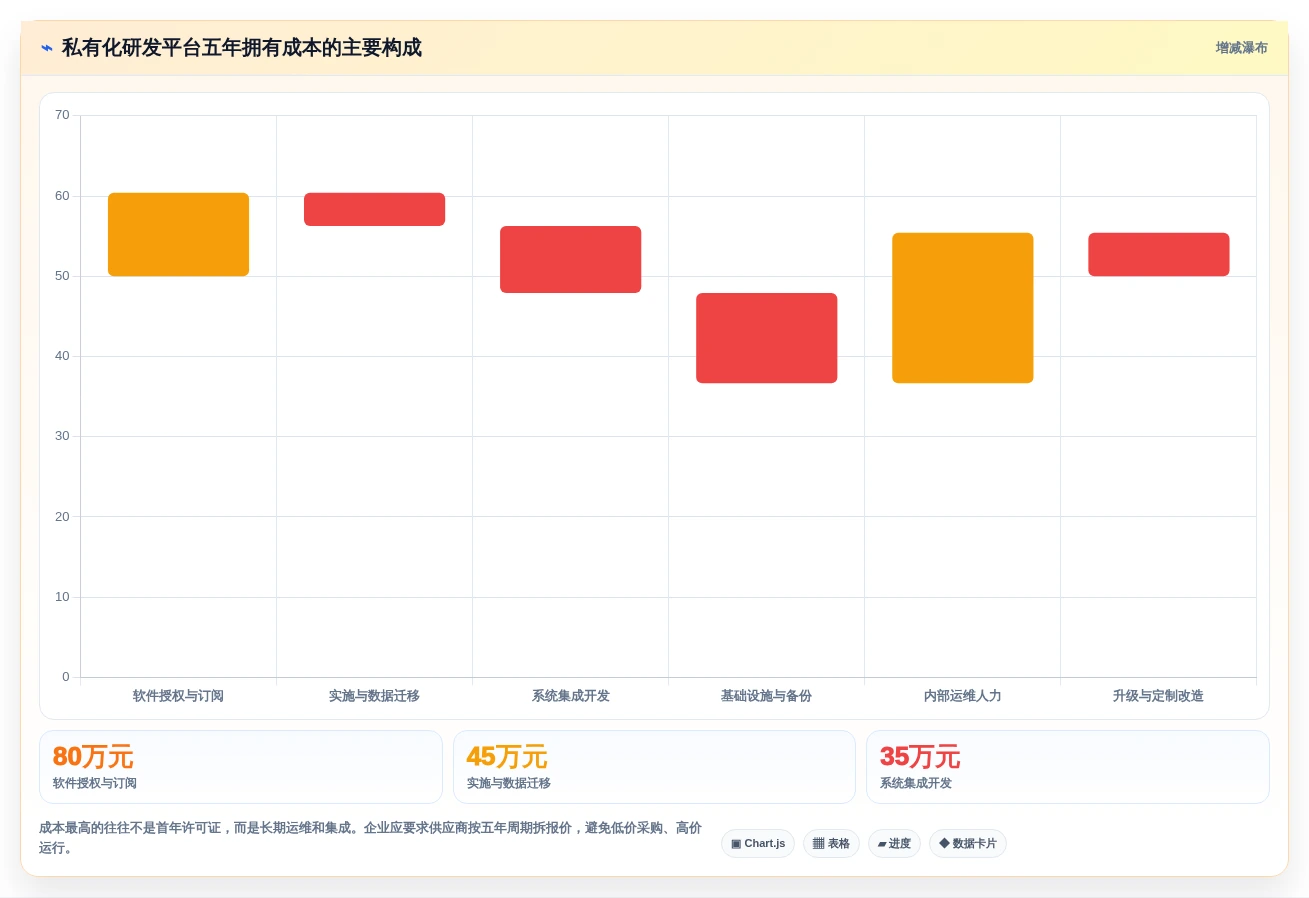
Task: Click the 增减瀑布 label in header
Action: tap(1241, 48)
